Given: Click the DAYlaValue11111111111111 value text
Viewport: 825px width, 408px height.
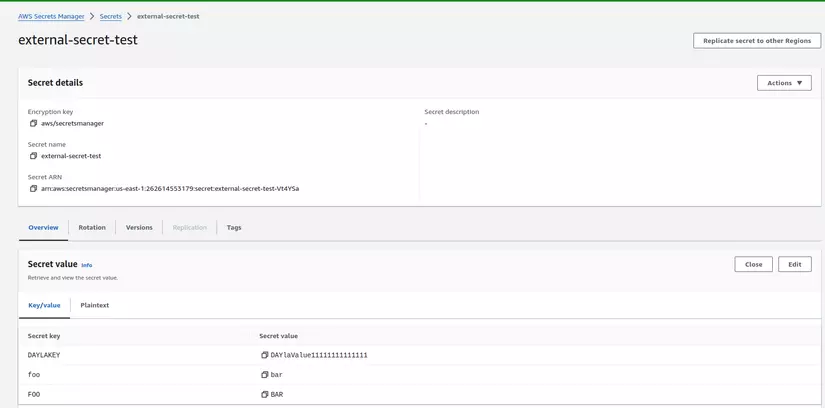Looking at the screenshot, I should click(319, 355).
